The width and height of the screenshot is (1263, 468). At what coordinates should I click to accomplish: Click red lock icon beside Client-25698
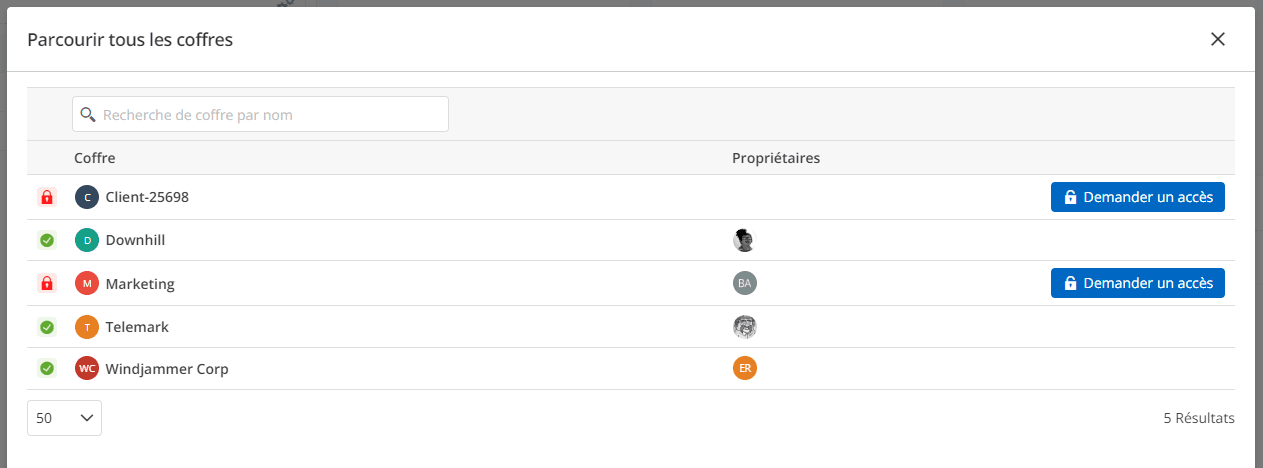pyautogui.click(x=46, y=197)
